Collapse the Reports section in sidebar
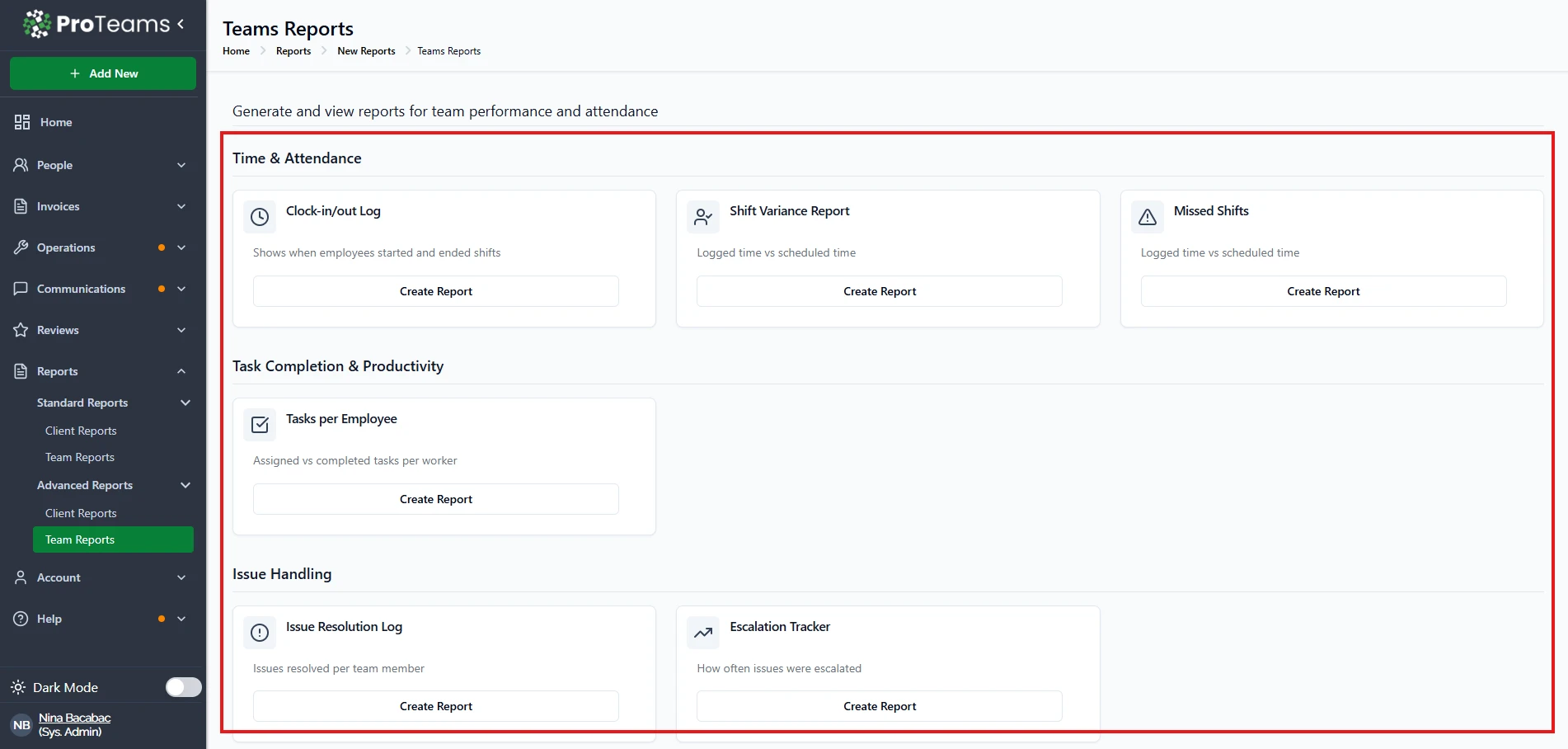 click(x=181, y=371)
